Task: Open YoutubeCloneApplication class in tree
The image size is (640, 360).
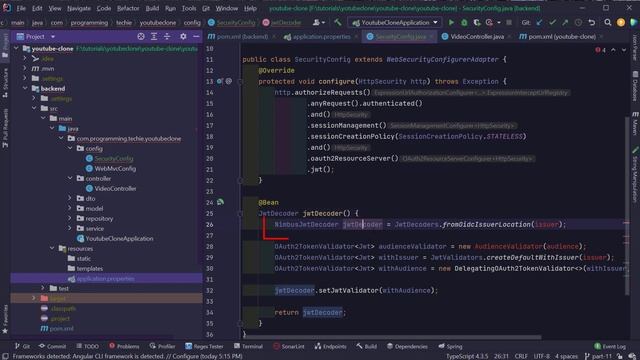Action: tap(119, 238)
